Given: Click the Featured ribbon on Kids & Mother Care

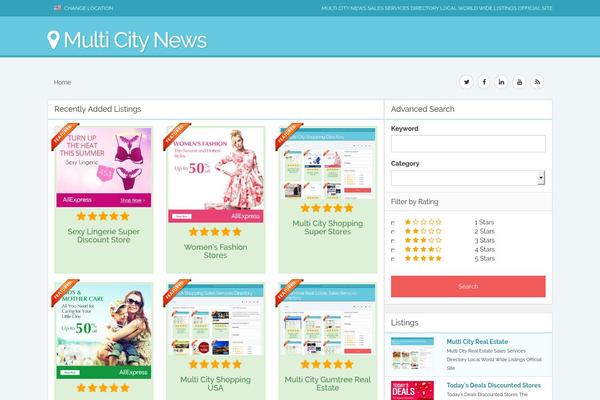Looking at the screenshot, I should [64, 292].
